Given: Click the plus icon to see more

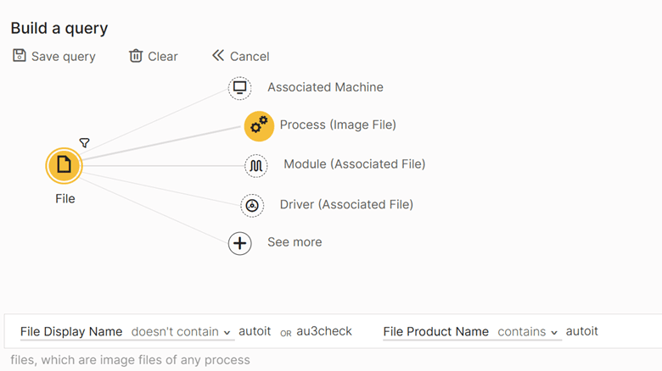Looking at the screenshot, I should point(240,243).
